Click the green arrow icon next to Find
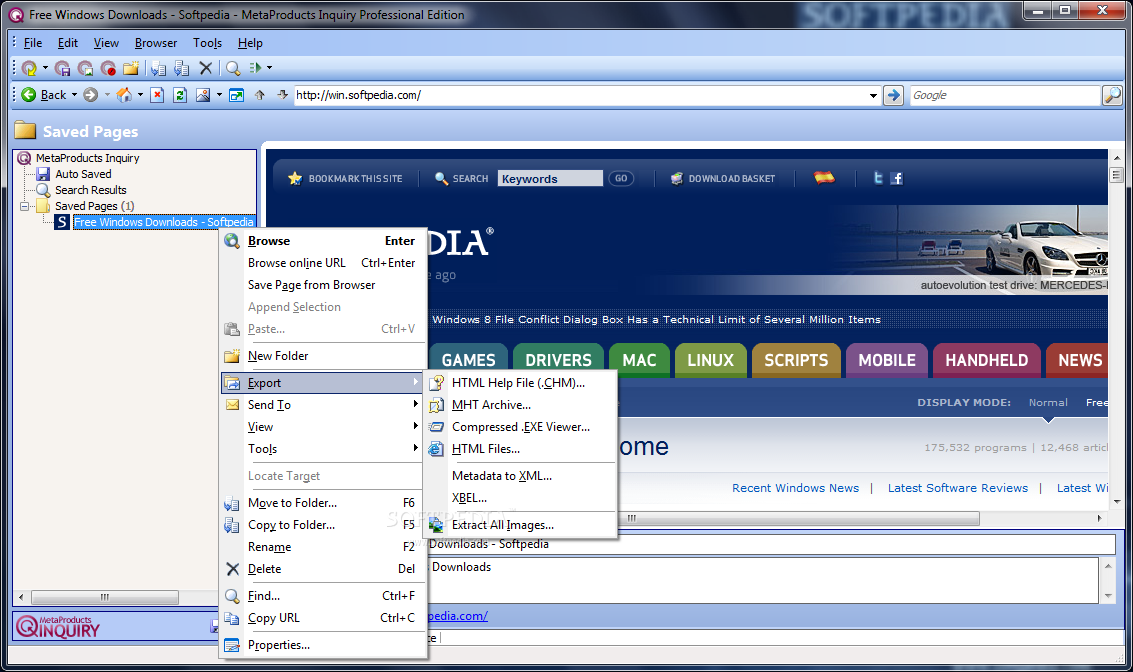1133x672 pixels. tap(255, 68)
